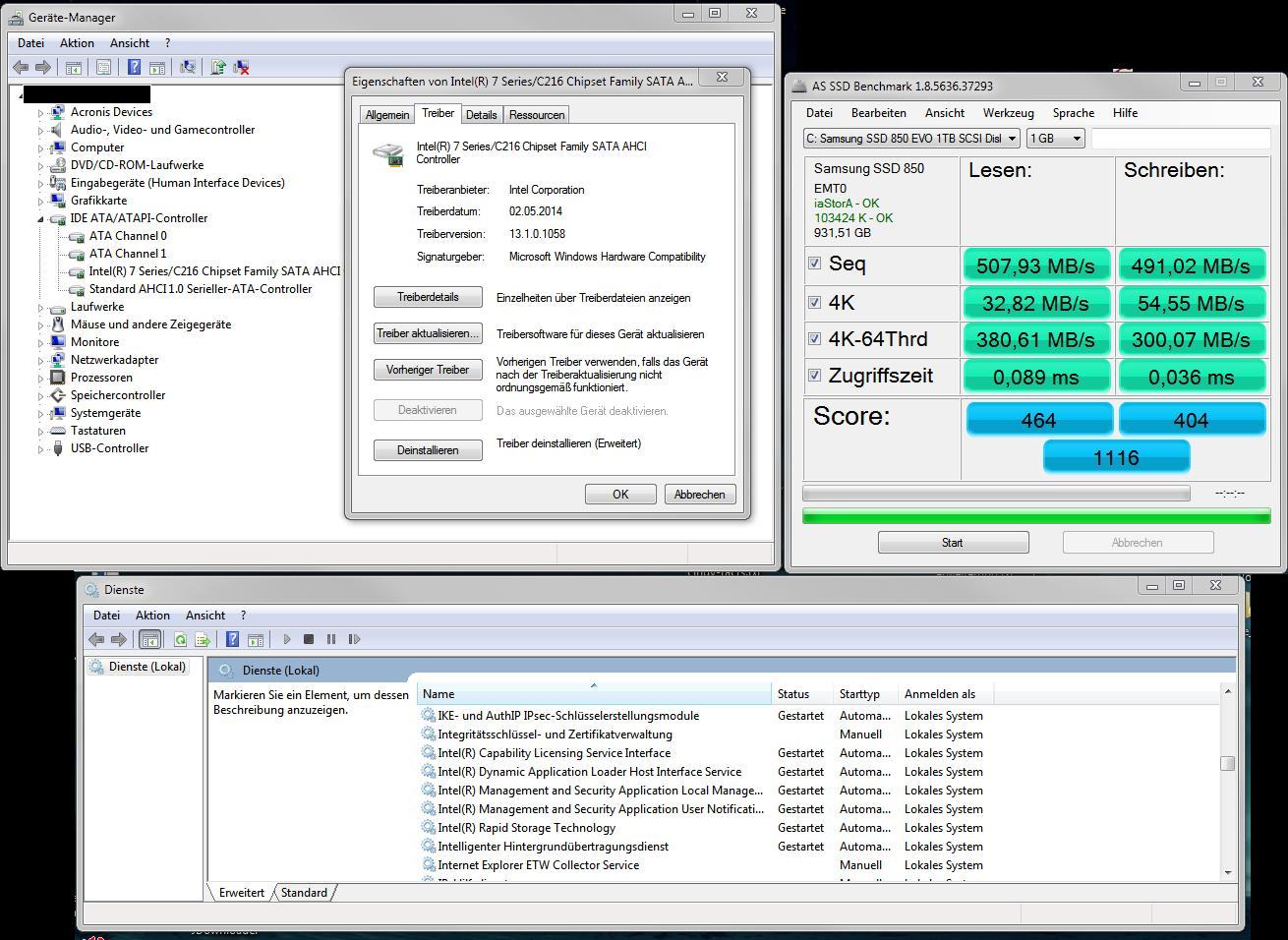Switch to Allgemein tab
The width and height of the screenshot is (1288, 940).
click(387, 115)
